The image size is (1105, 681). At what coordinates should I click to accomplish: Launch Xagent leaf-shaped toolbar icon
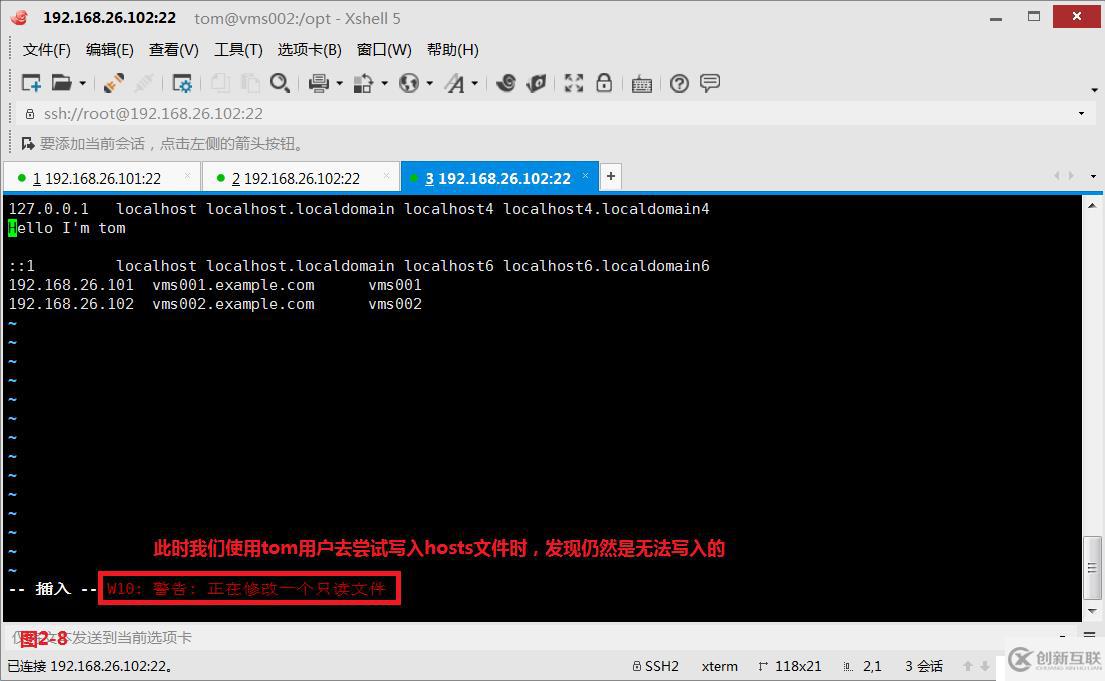click(536, 83)
